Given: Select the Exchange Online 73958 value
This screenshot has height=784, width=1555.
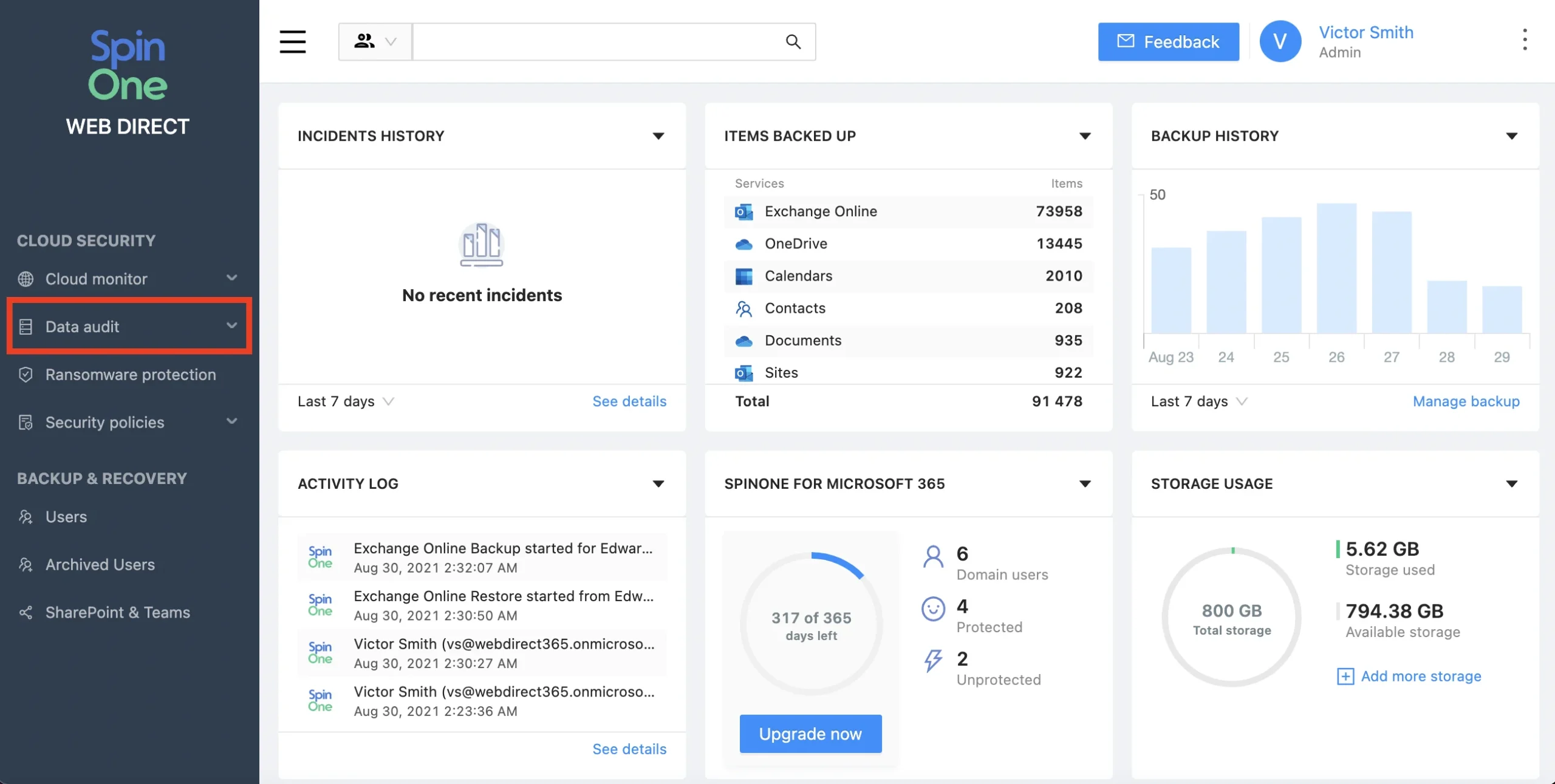Looking at the screenshot, I should pos(1059,211).
